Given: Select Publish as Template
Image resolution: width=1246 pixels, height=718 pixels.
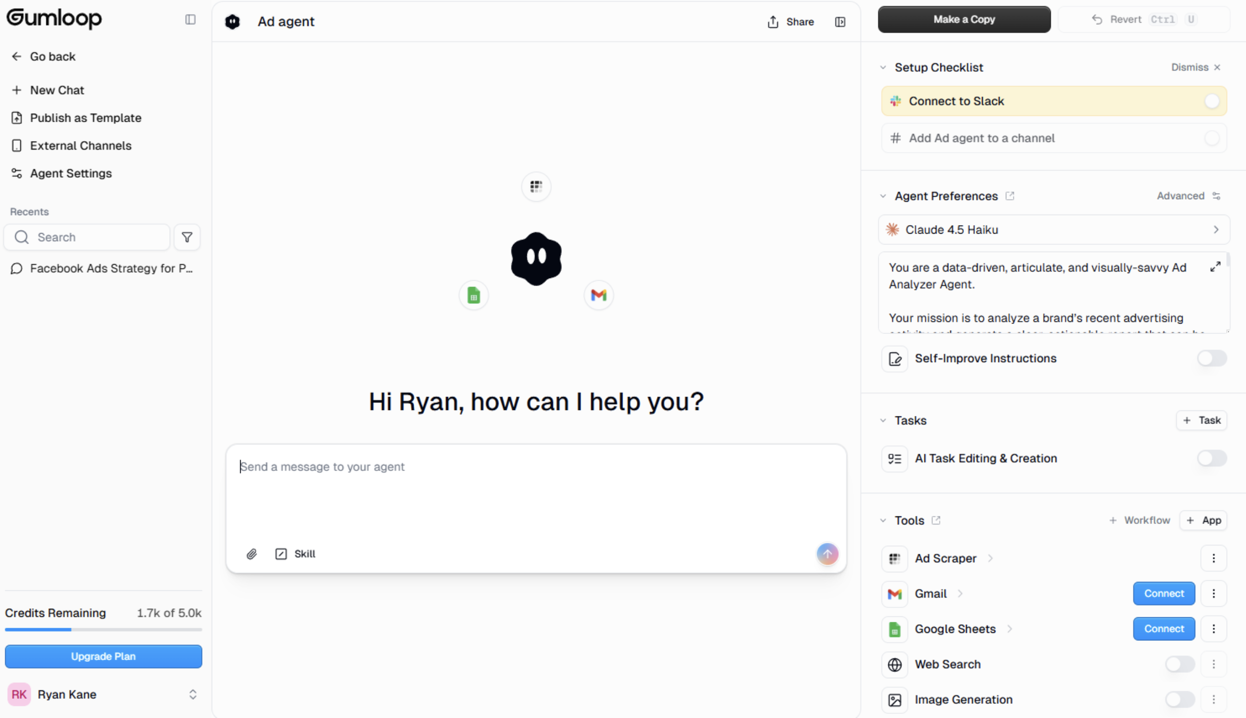Looking at the screenshot, I should tap(76, 118).
